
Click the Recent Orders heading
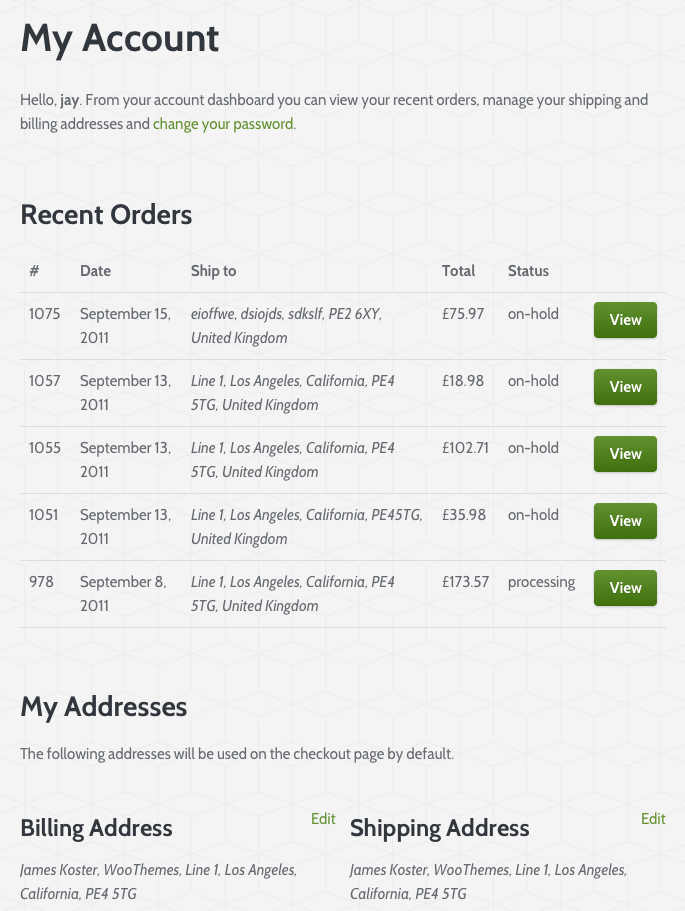(106, 215)
